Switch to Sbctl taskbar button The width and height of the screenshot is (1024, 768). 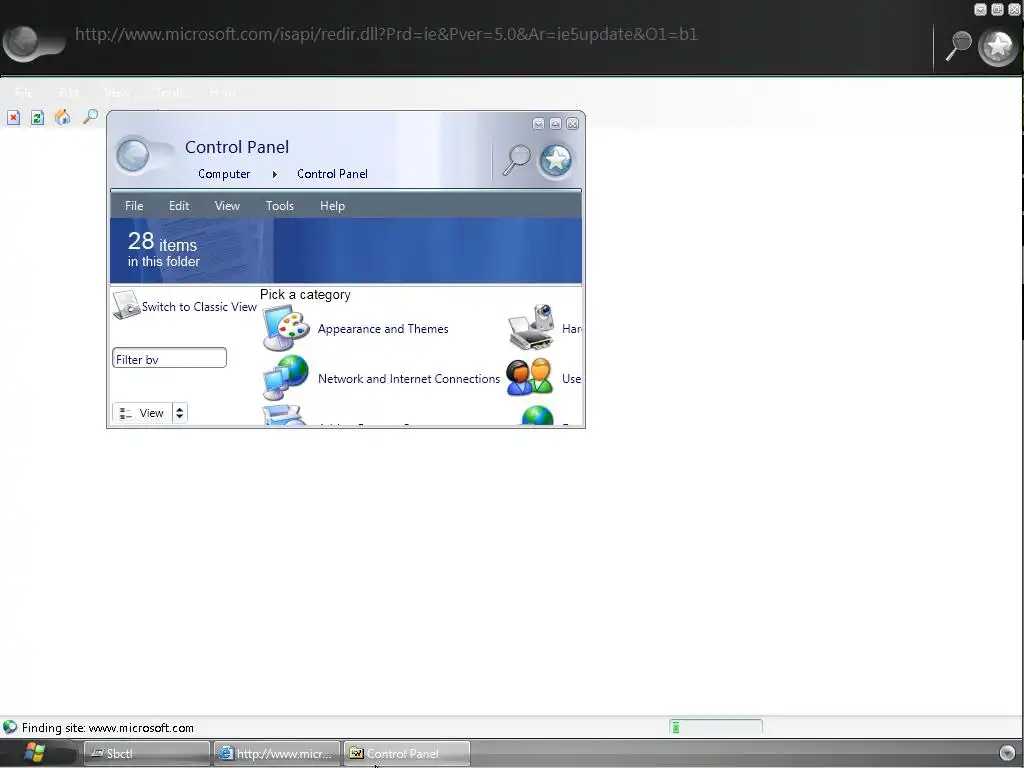pyautogui.click(x=147, y=754)
